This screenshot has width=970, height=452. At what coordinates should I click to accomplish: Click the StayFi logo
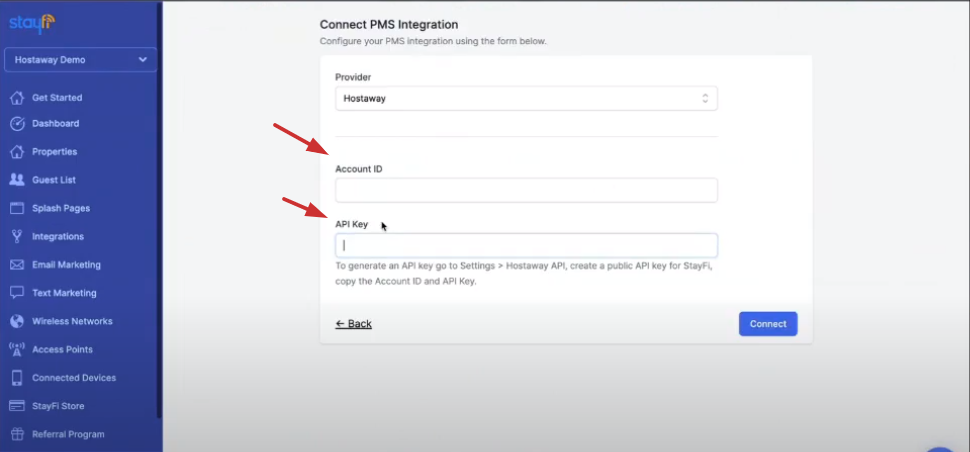click(x=32, y=24)
